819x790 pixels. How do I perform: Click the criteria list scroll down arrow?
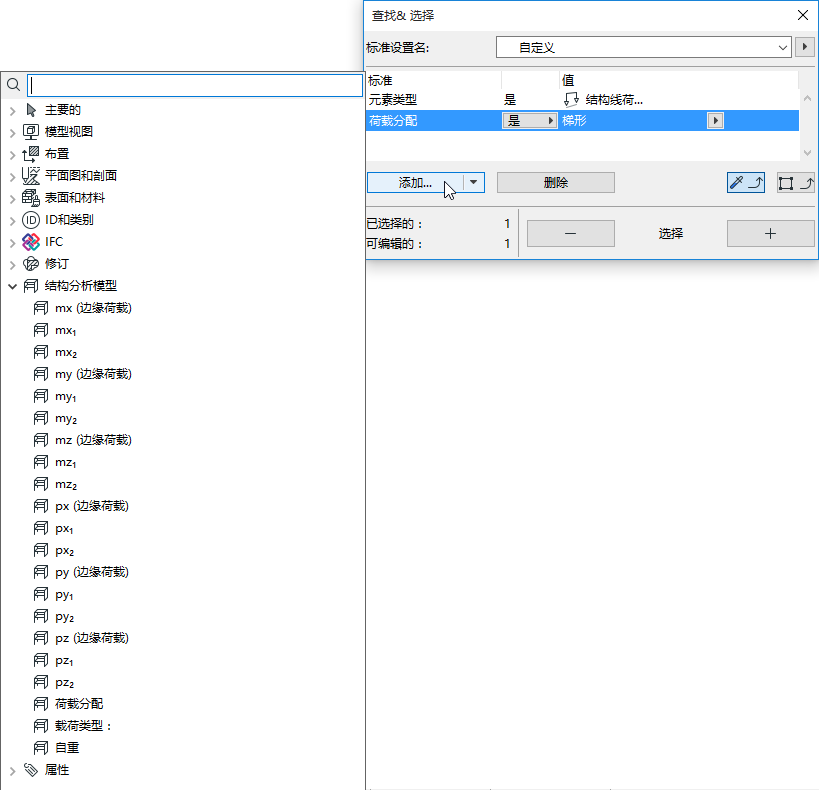tap(807, 153)
